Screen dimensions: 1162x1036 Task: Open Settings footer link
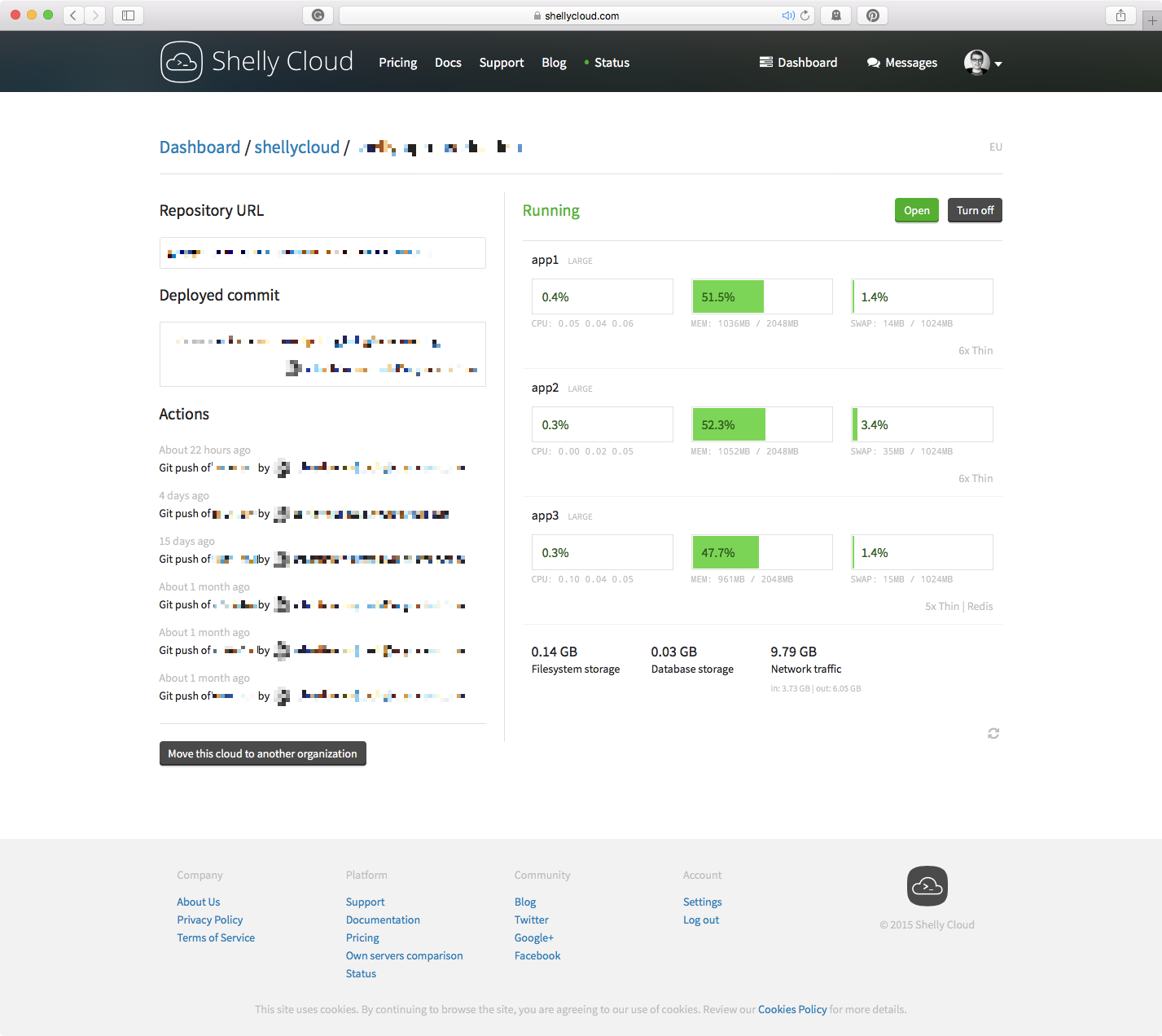click(703, 902)
